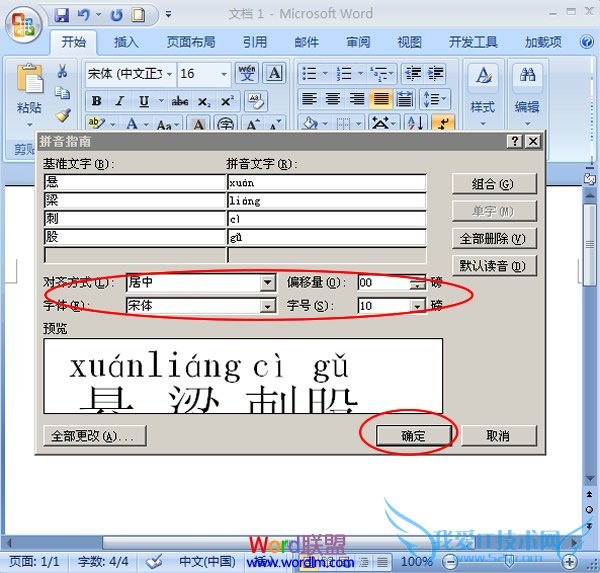This screenshot has width=600, height=573.
Task: Click the xuán pinyin text field
Action: (326, 183)
